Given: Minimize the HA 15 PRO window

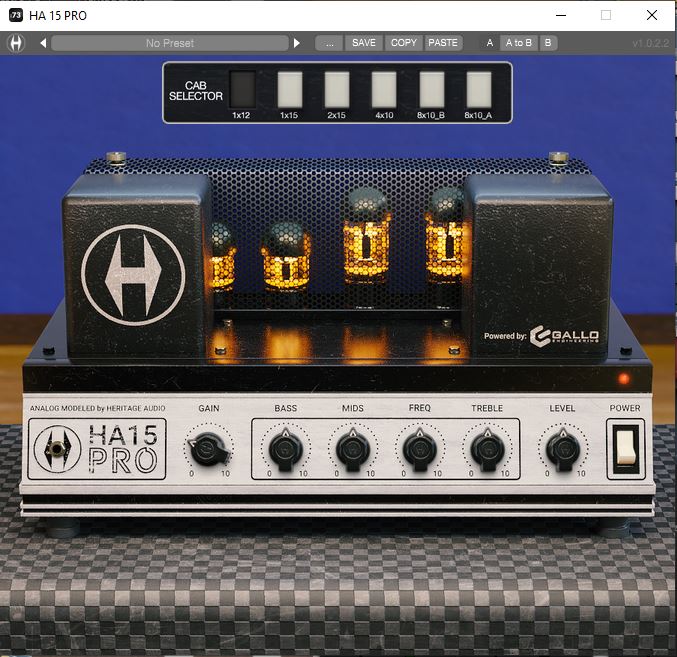Looking at the screenshot, I should tap(561, 15).
